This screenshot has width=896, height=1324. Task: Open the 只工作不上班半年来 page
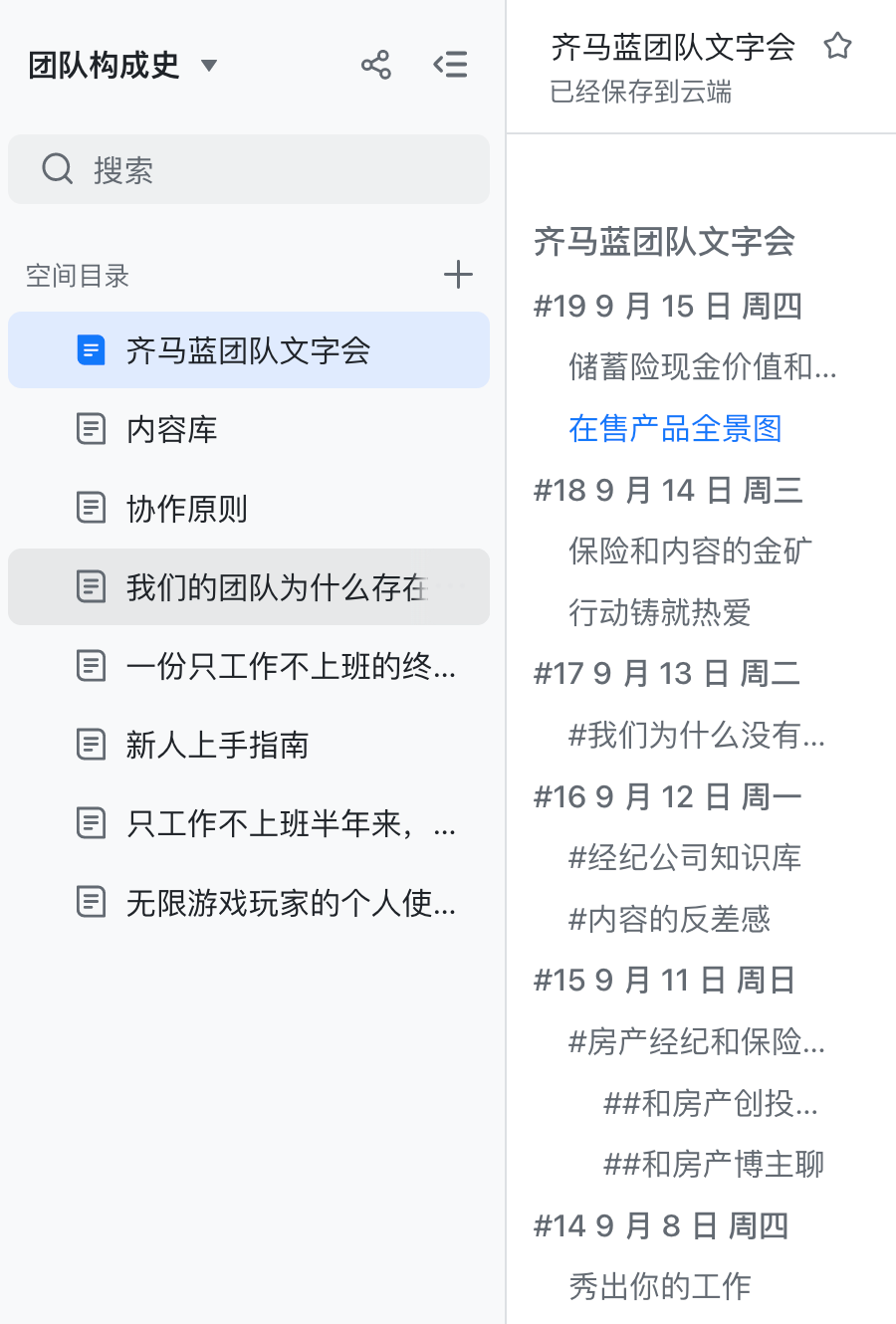point(290,823)
